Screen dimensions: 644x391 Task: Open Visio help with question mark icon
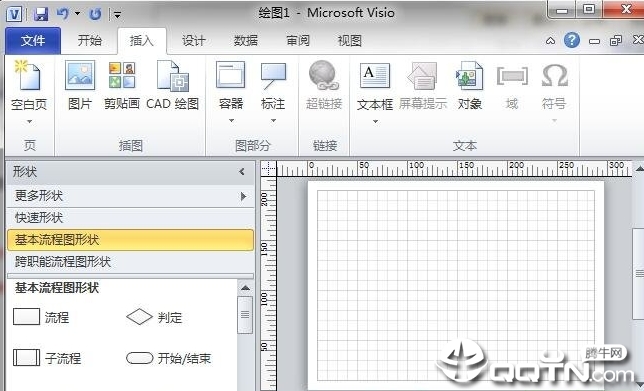pyautogui.click(x=572, y=40)
